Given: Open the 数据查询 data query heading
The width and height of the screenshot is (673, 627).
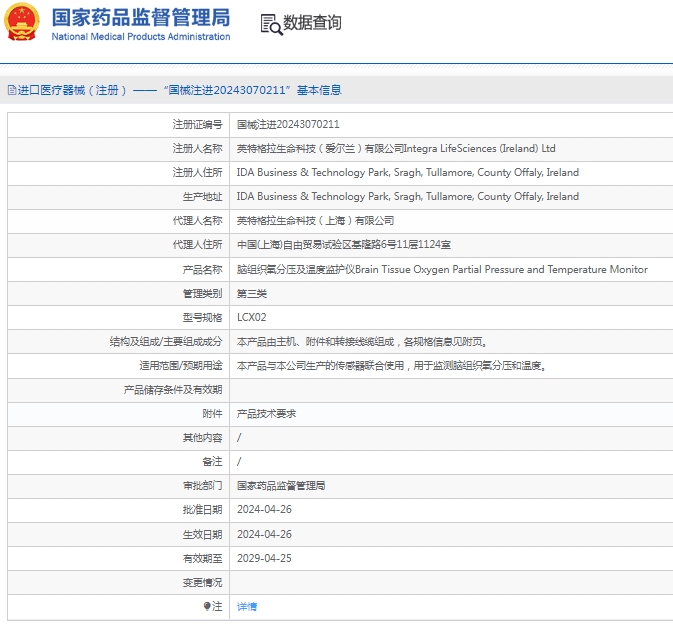Looking at the screenshot, I should (312, 23).
